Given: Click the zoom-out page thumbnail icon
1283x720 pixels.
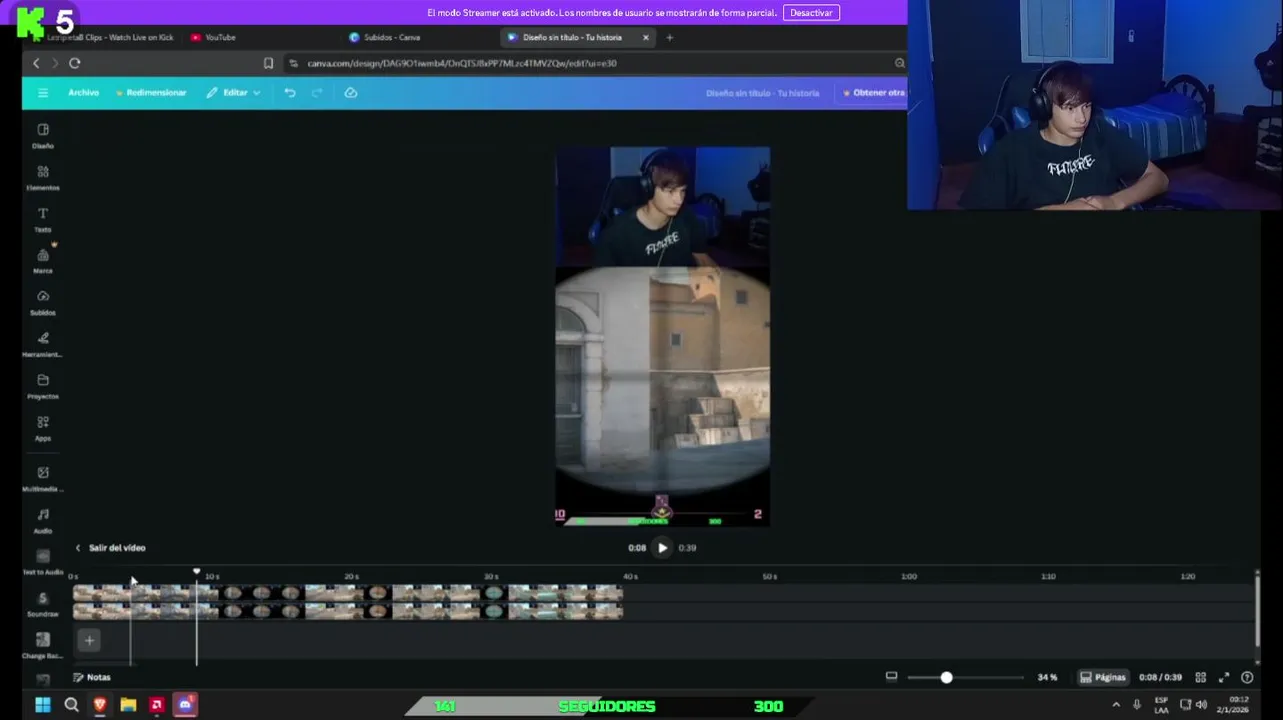Looking at the screenshot, I should [x=891, y=676].
